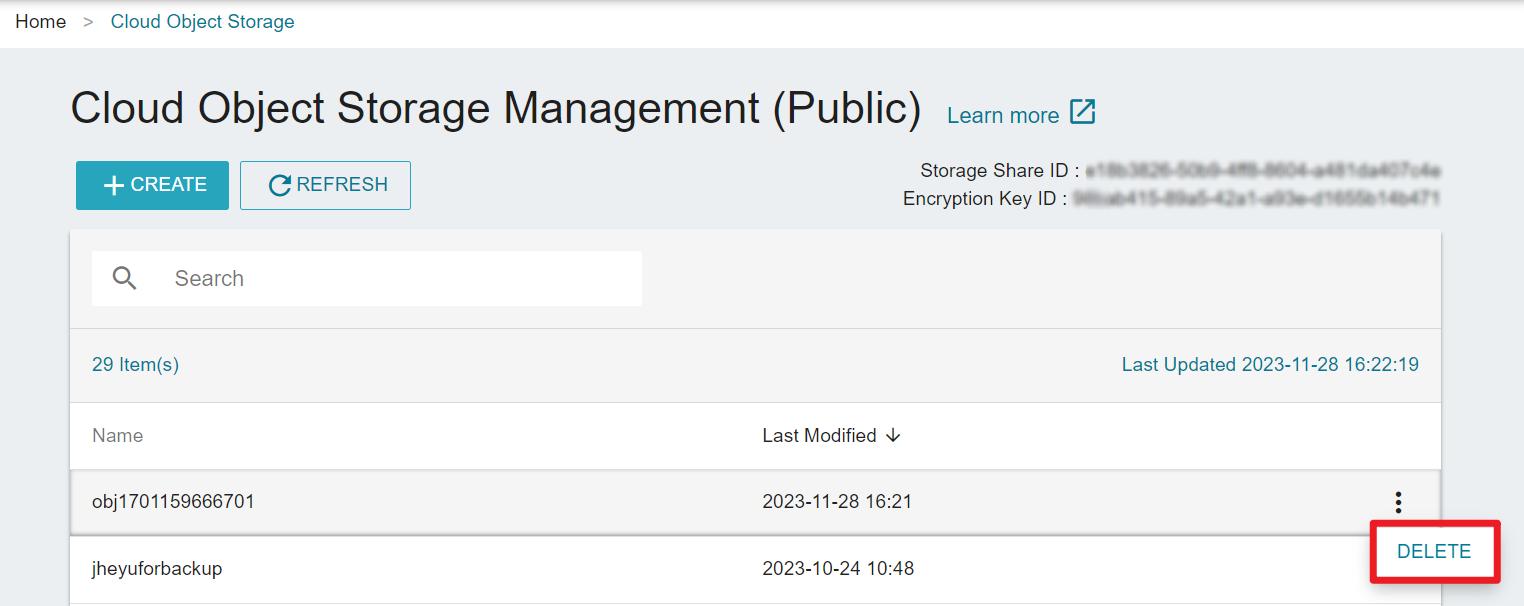
Task: Click the plus icon on the CREATE button
Action: pos(114,186)
